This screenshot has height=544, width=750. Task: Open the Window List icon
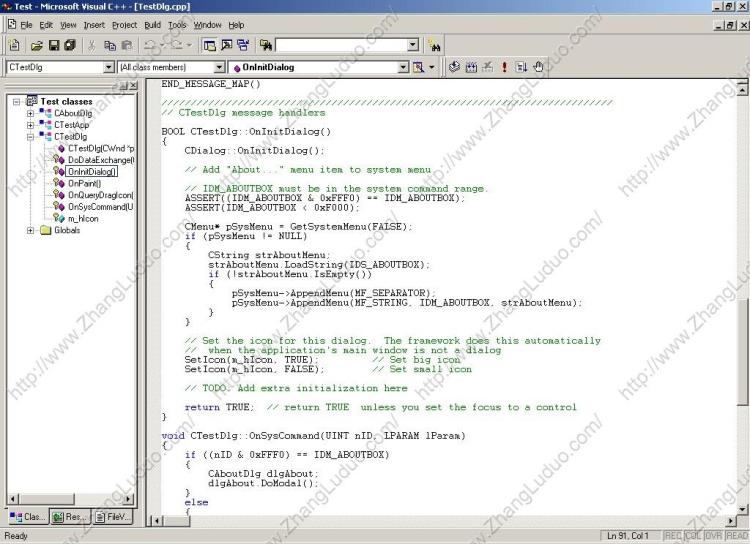pos(243,45)
